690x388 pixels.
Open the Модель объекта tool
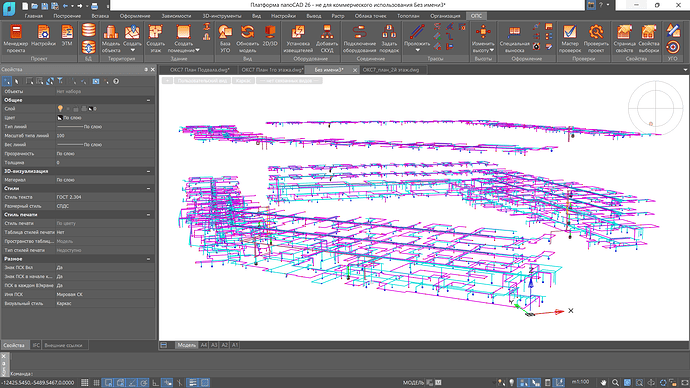pos(110,39)
